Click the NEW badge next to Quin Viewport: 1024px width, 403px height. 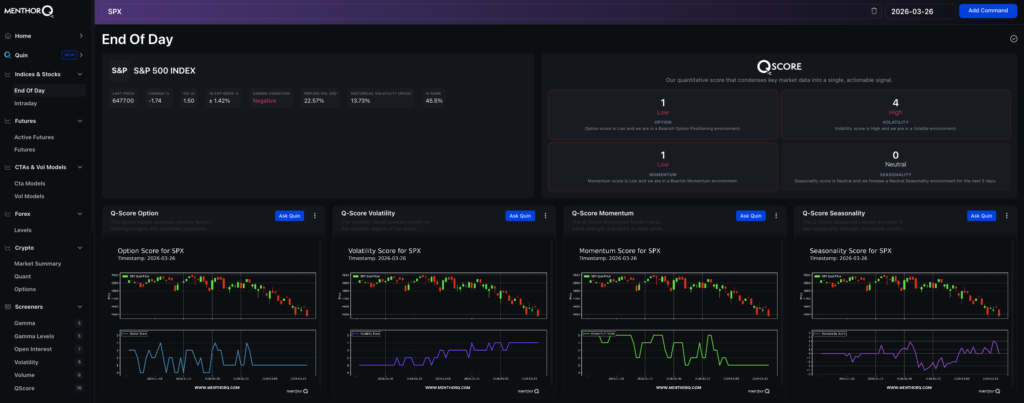(68, 56)
